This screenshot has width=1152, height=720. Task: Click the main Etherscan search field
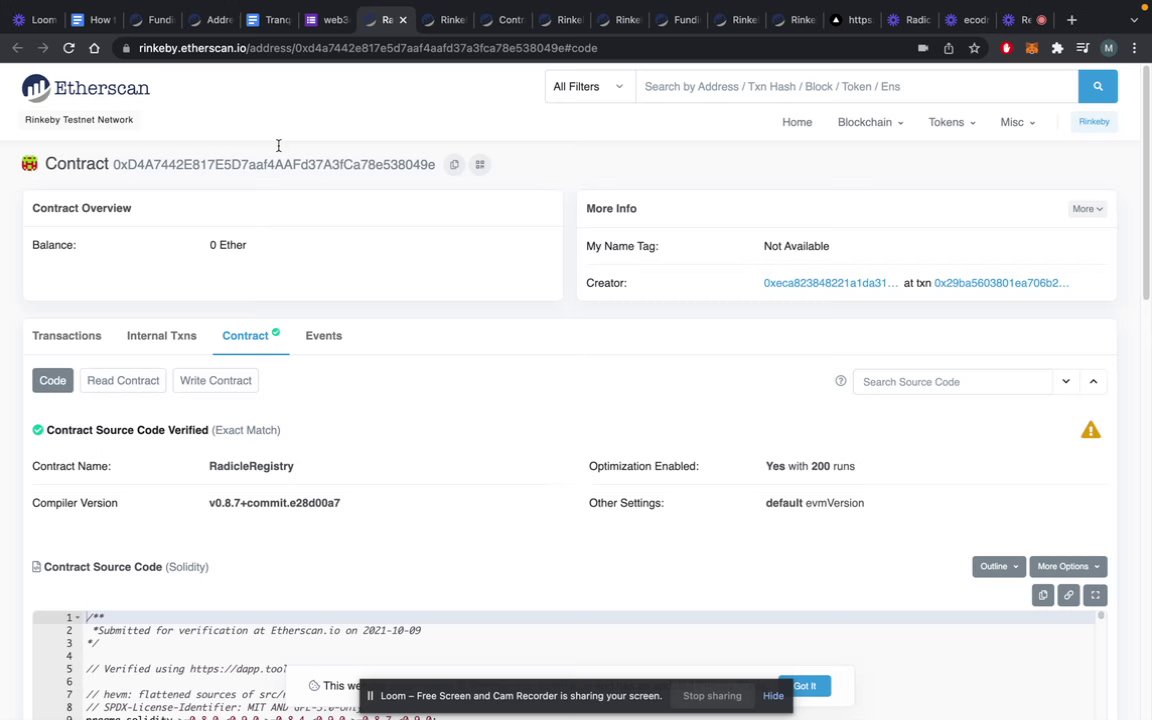pos(857,87)
